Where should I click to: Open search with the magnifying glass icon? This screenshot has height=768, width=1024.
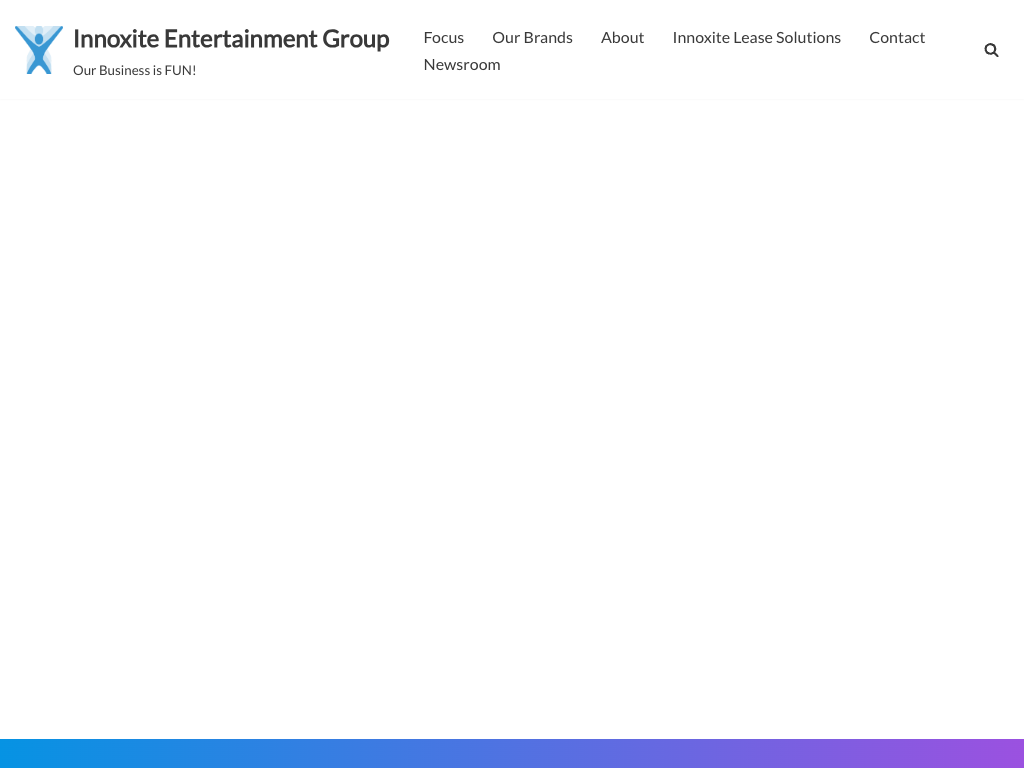pos(991,50)
